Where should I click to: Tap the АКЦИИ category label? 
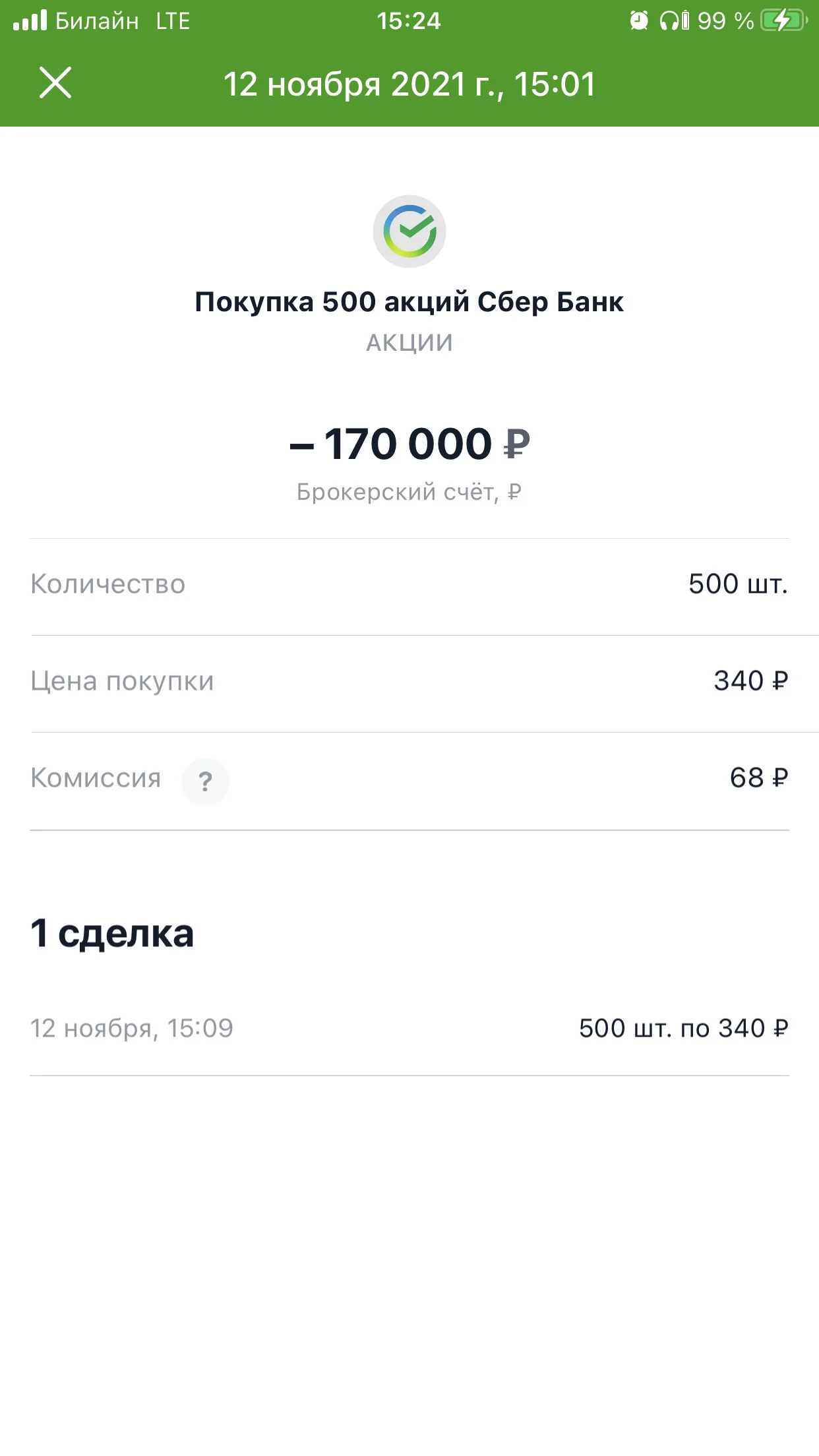(x=409, y=343)
